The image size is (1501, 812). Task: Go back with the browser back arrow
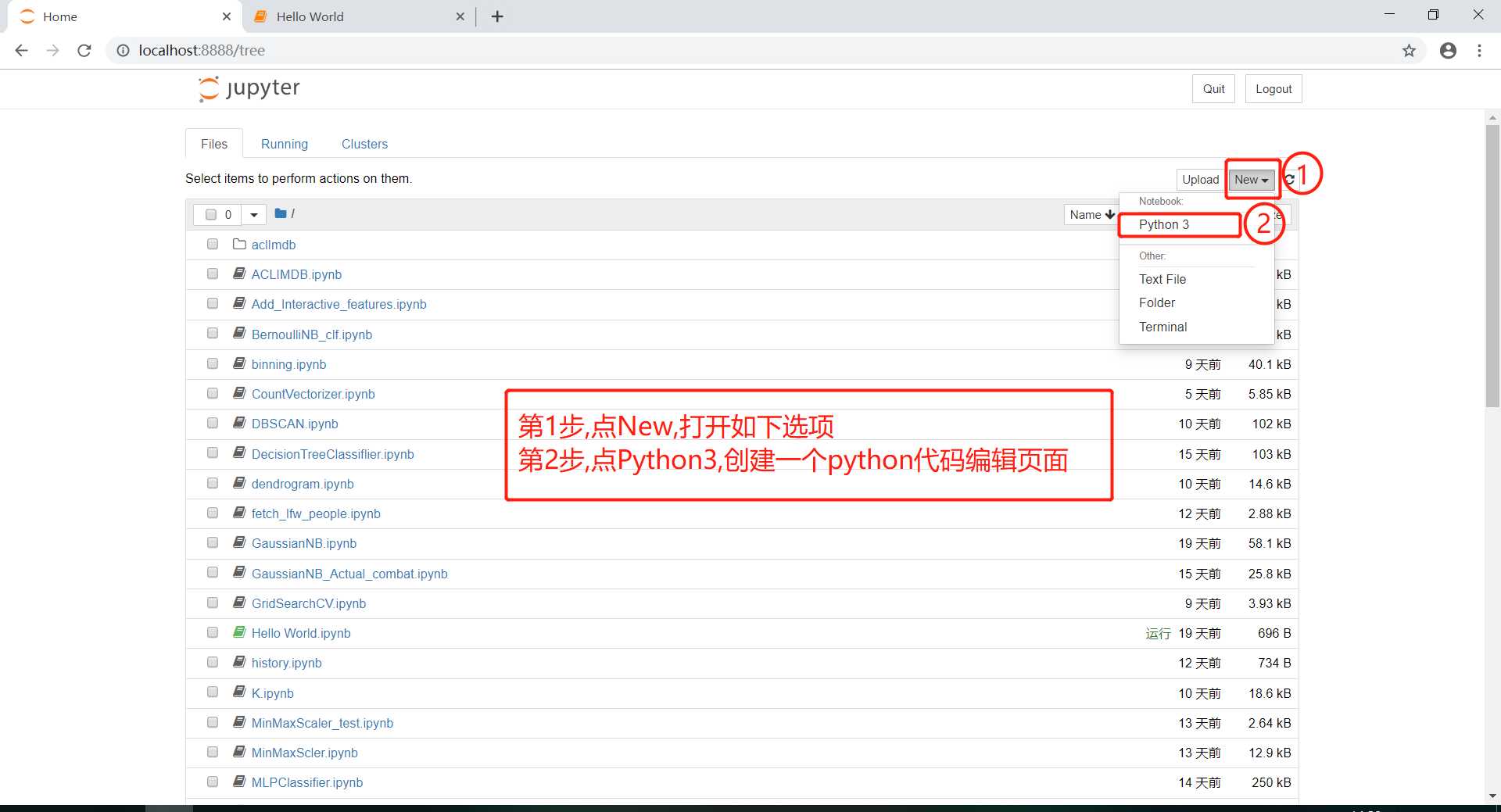[x=22, y=51]
